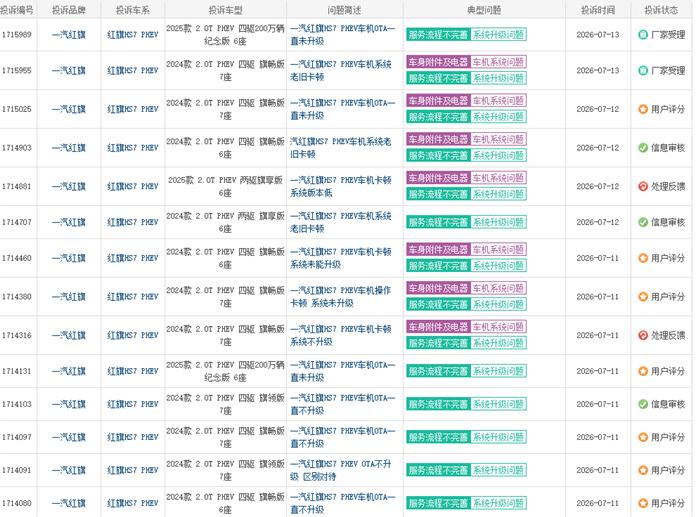Click date 2026-07-12 in row 1714707
The width and height of the screenshot is (700, 517).
598,222
